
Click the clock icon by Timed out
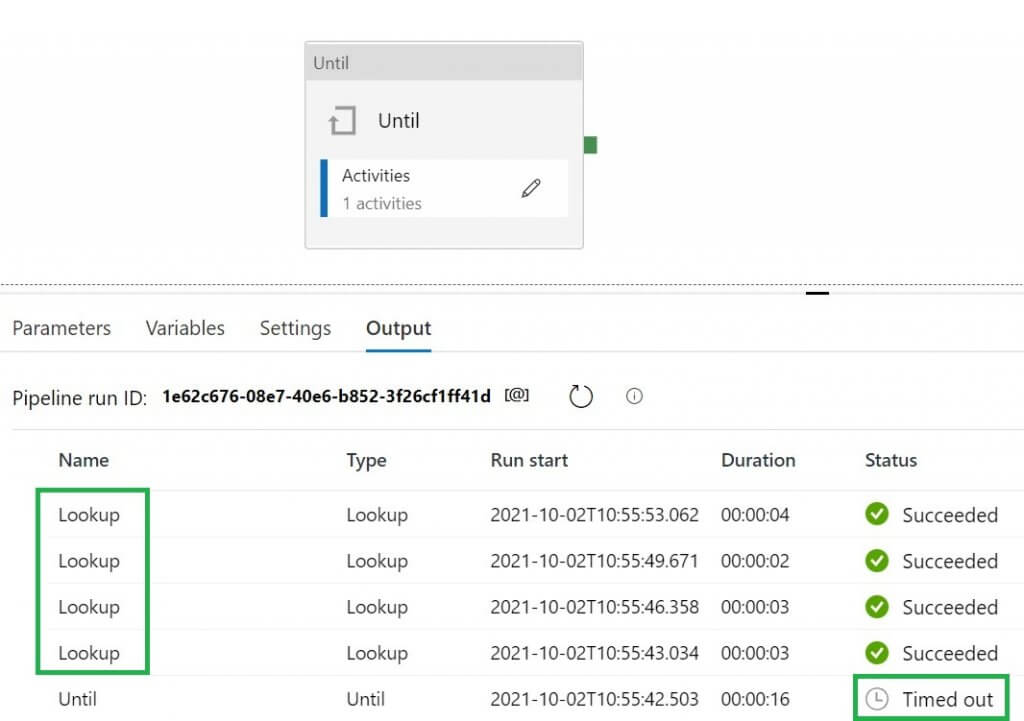tap(877, 699)
